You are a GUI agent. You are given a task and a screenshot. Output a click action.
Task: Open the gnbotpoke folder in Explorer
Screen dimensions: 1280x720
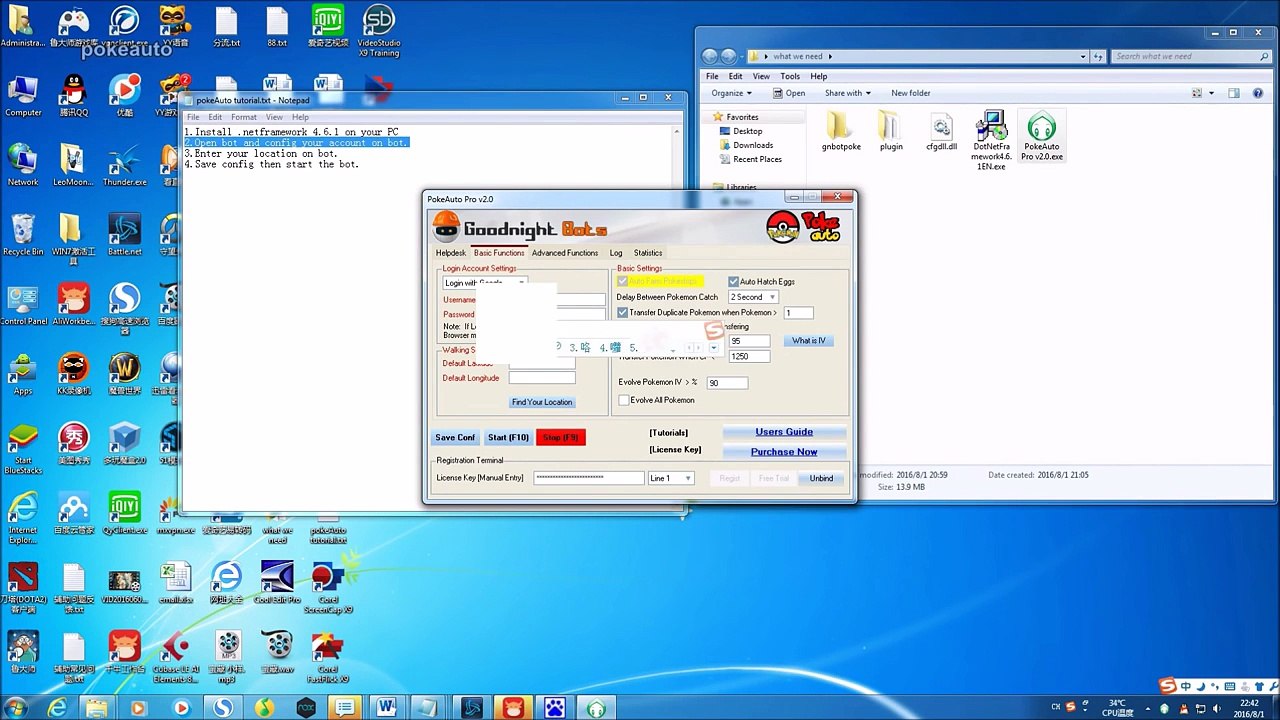[841, 132]
